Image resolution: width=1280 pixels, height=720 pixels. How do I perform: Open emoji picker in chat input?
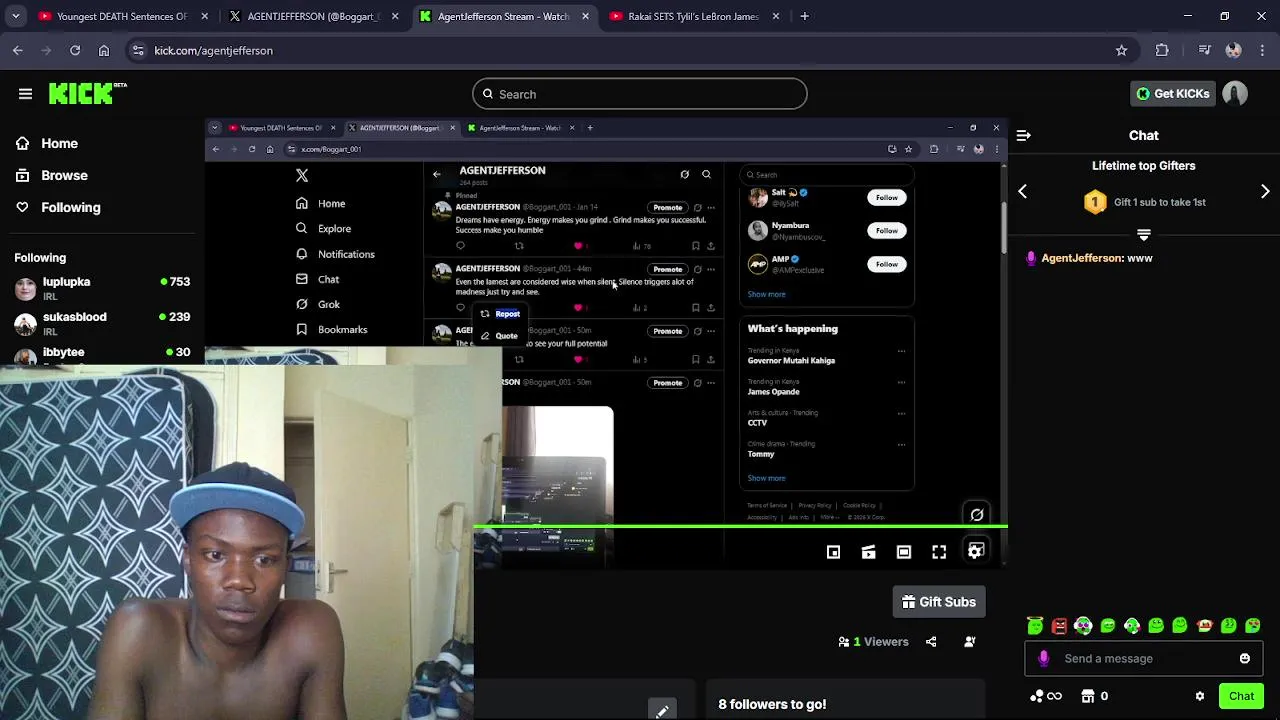pos(1245,659)
